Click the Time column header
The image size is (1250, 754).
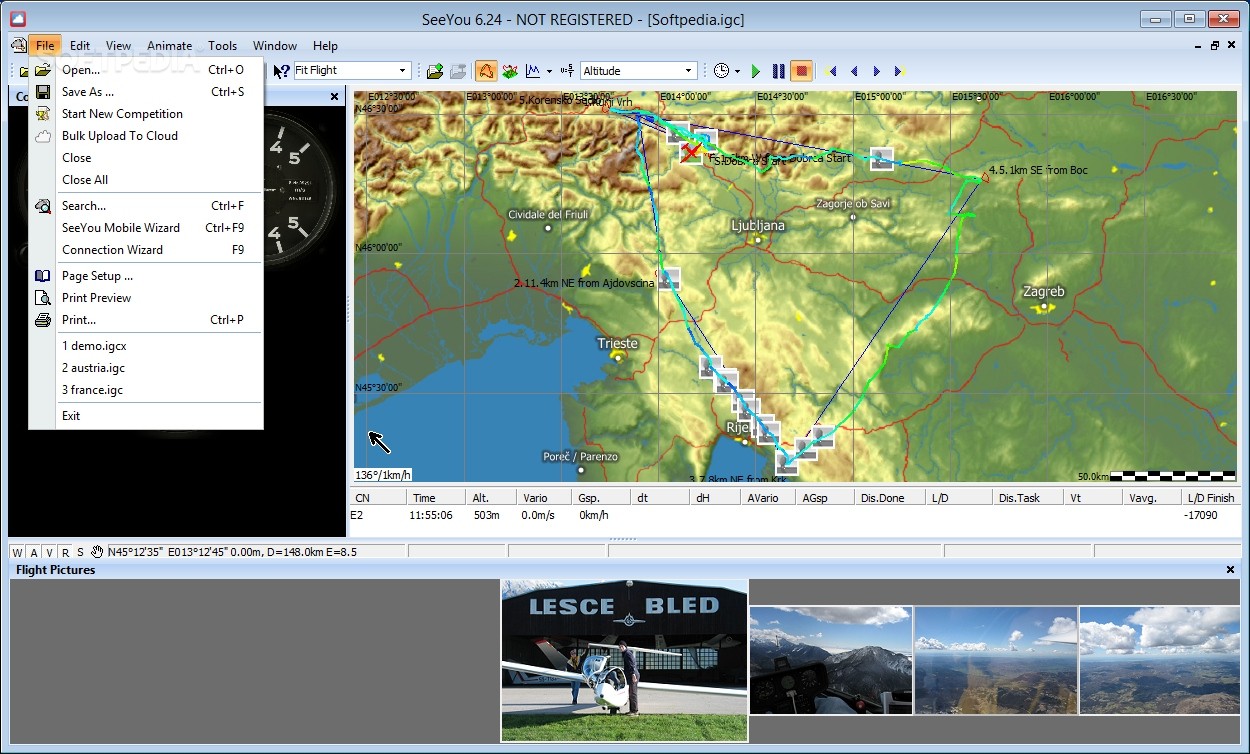tap(436, 497)
